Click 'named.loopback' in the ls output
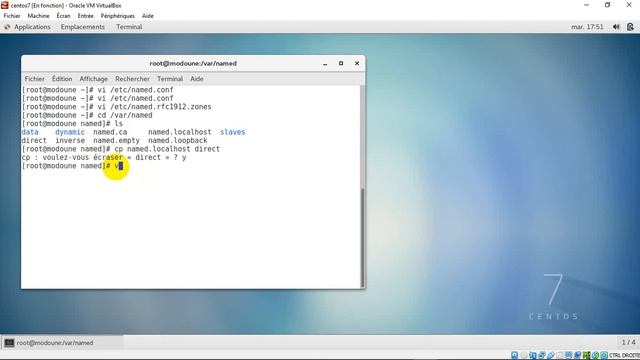640x360 pixels. coord(178,140)
